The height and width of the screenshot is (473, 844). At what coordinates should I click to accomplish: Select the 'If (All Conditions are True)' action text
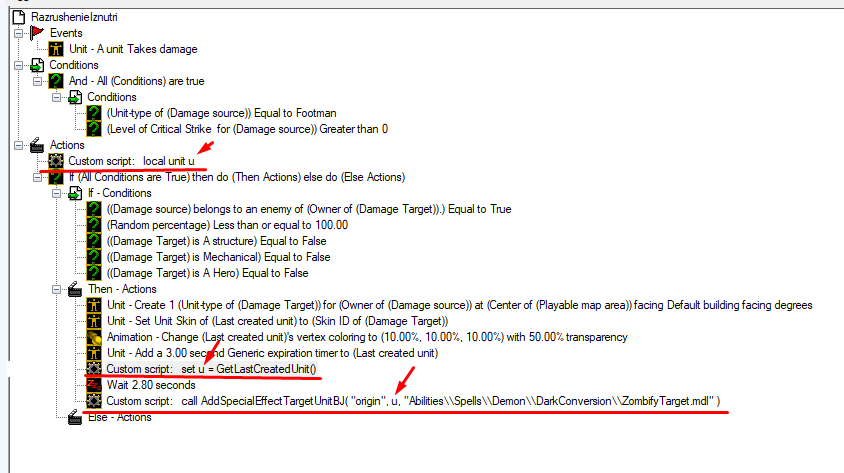237,177
